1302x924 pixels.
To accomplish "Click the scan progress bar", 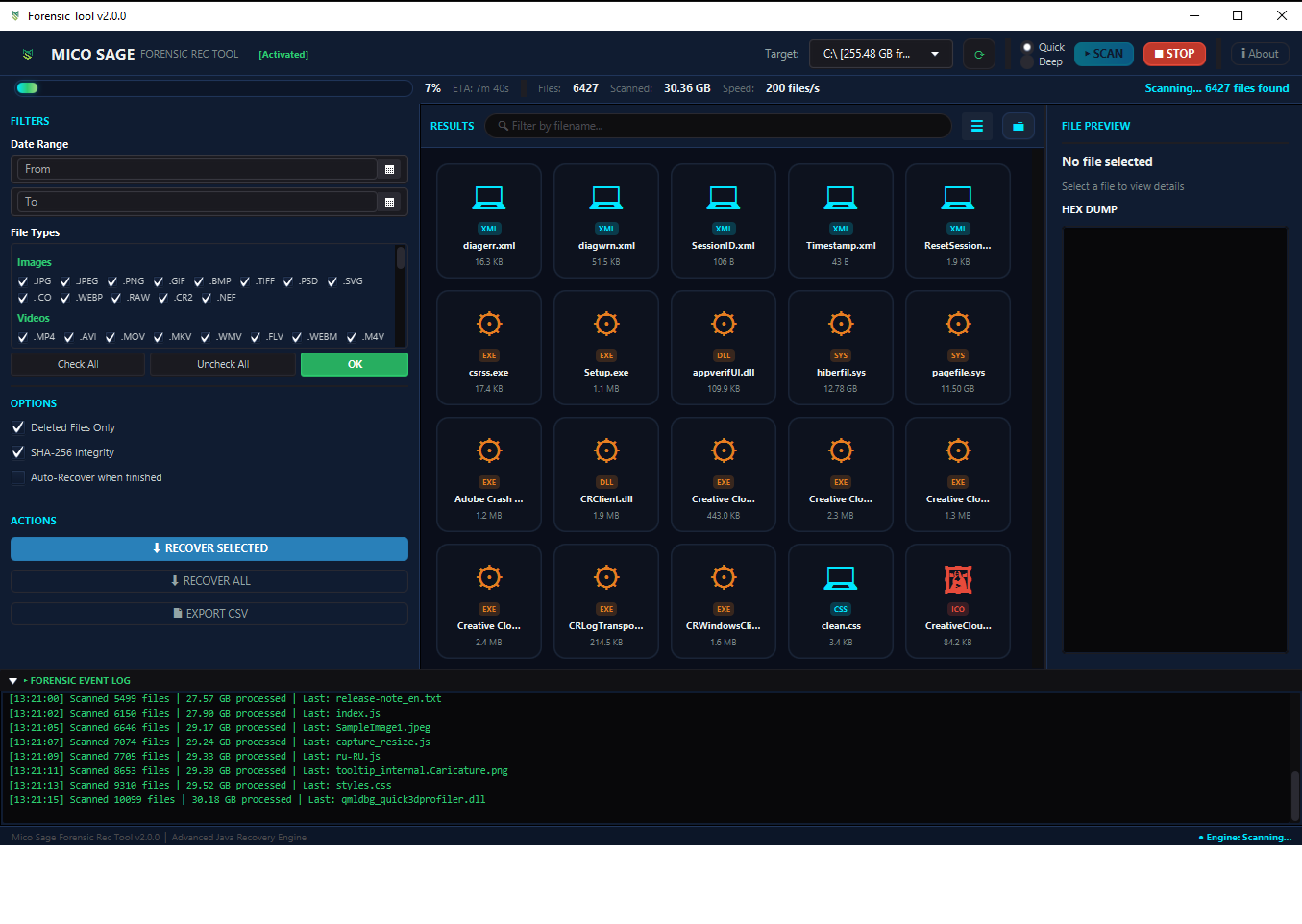I will coord(213,88).
